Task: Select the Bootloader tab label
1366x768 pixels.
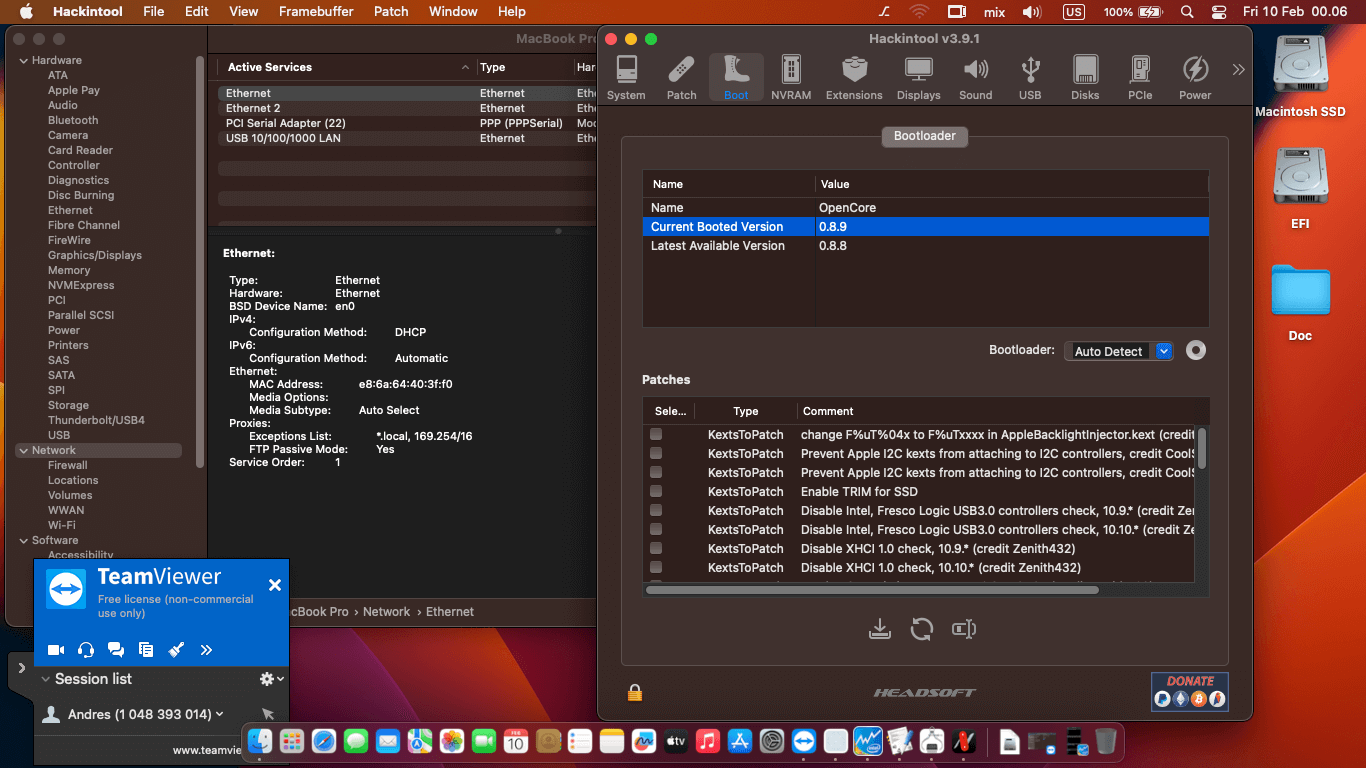Action: pyautogui.click(x=925, y=136)
